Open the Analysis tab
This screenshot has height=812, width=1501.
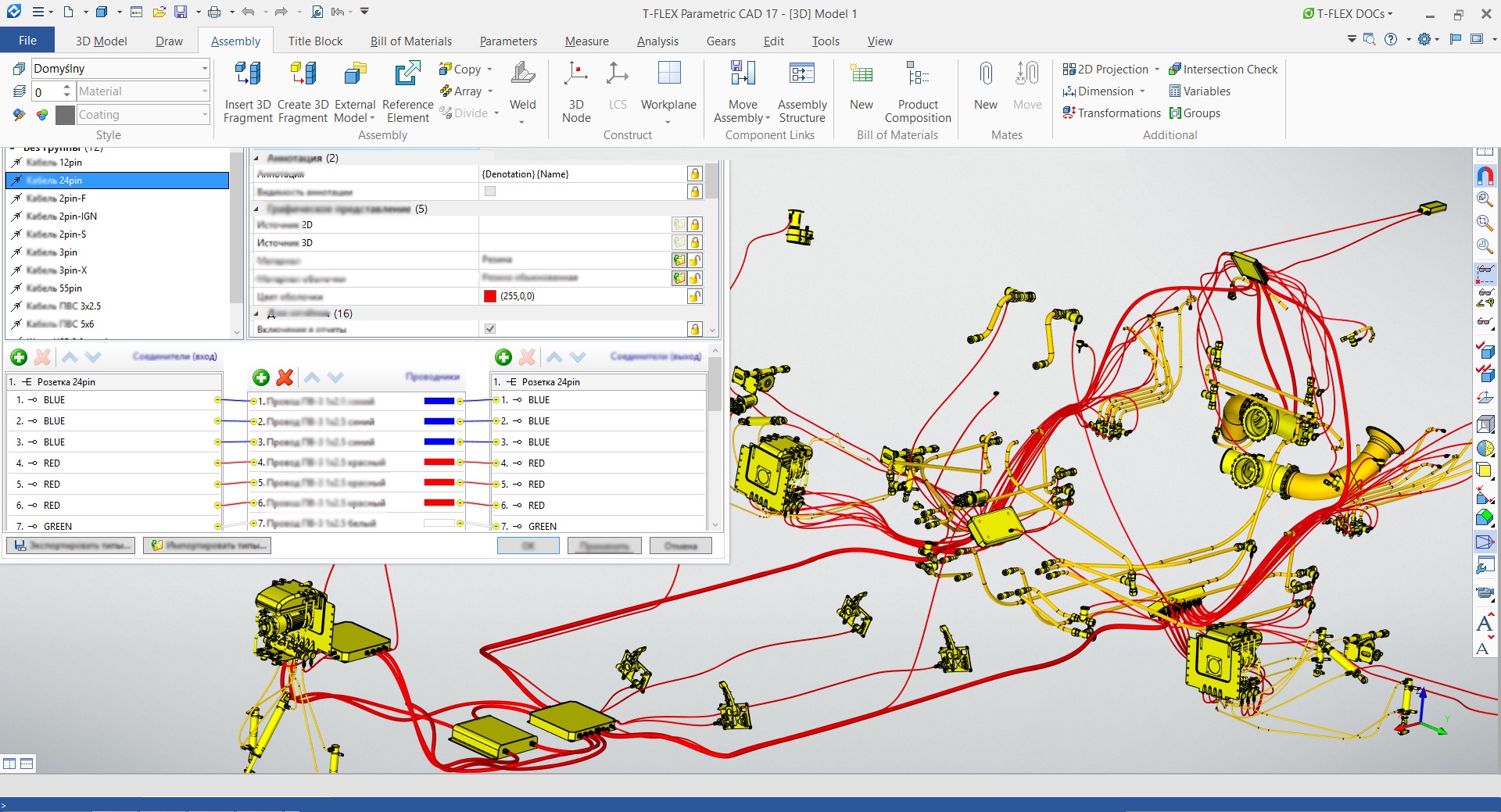pos(657,41)
